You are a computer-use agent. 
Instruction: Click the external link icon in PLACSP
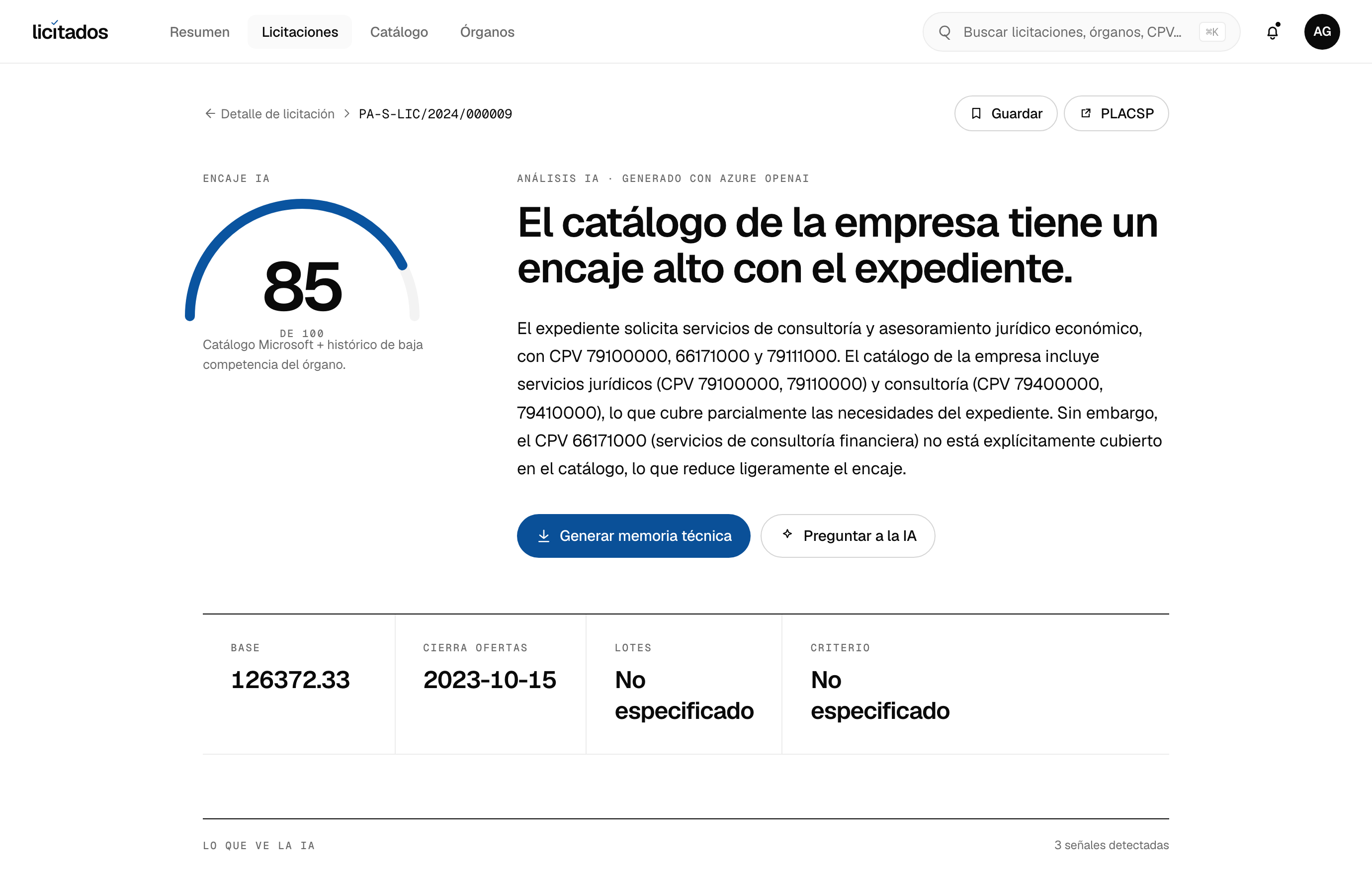pyautogui.click(x=1086, y=113)
